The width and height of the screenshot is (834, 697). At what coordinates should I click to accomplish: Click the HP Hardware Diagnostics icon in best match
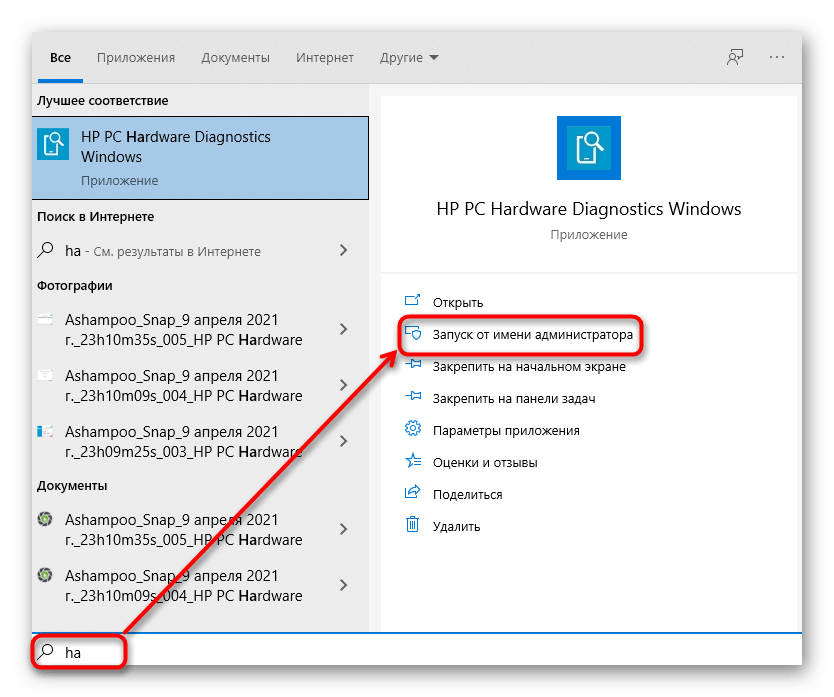(53, 145)
